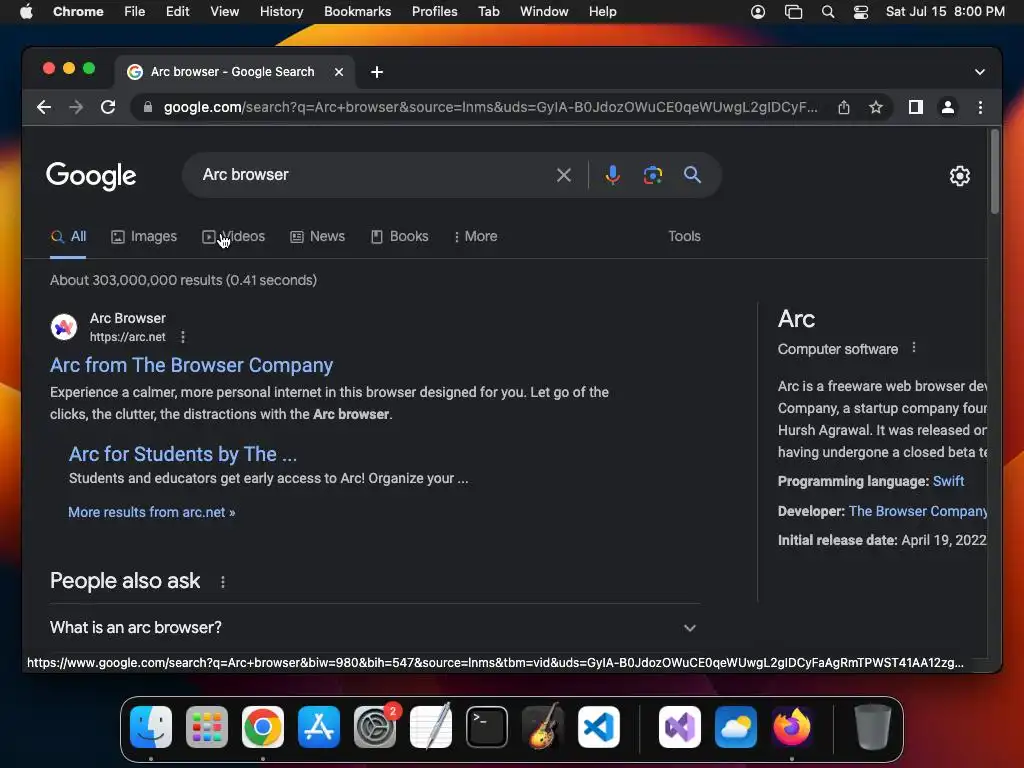Start a search by voice
Screen dimensions: 1024x768
pyautogui.click(x=613, y=175)
